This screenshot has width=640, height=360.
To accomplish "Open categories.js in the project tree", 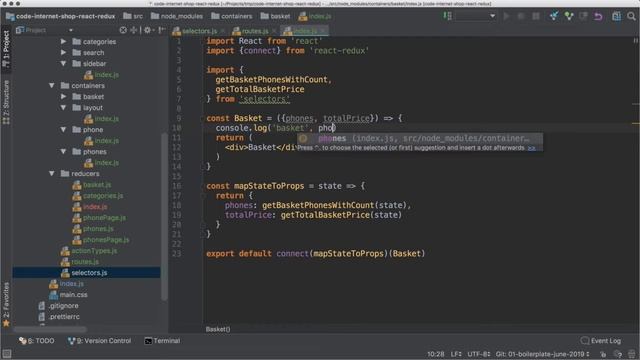I will coord(102,196).
